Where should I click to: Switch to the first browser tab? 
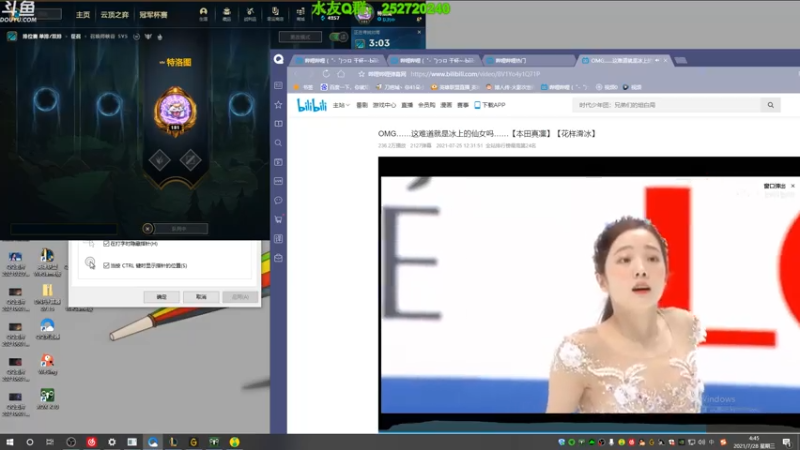pos(338,60)
